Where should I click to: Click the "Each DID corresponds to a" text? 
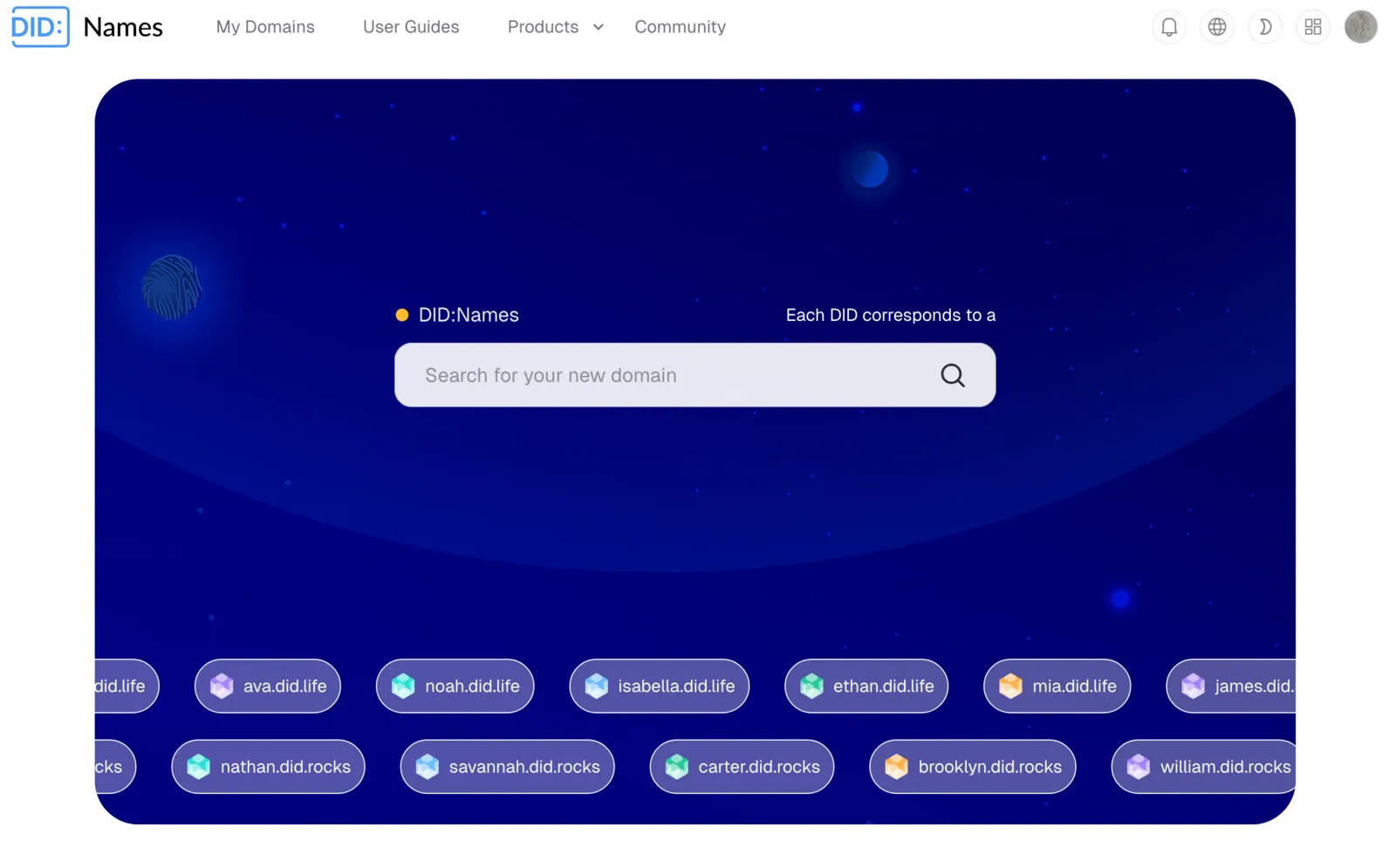click(891, 315)
